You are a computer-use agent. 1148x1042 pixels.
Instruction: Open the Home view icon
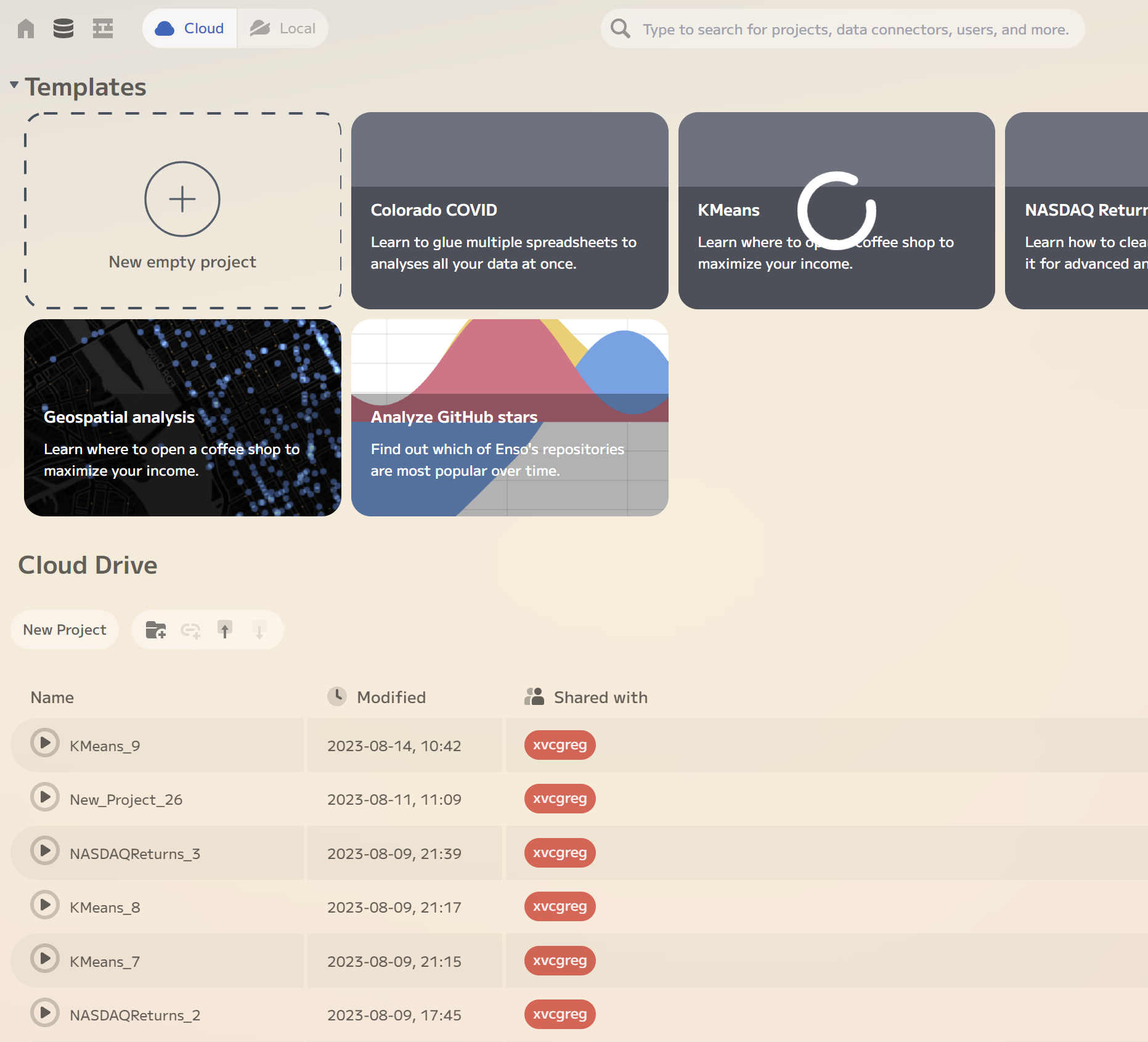(25, 28)
